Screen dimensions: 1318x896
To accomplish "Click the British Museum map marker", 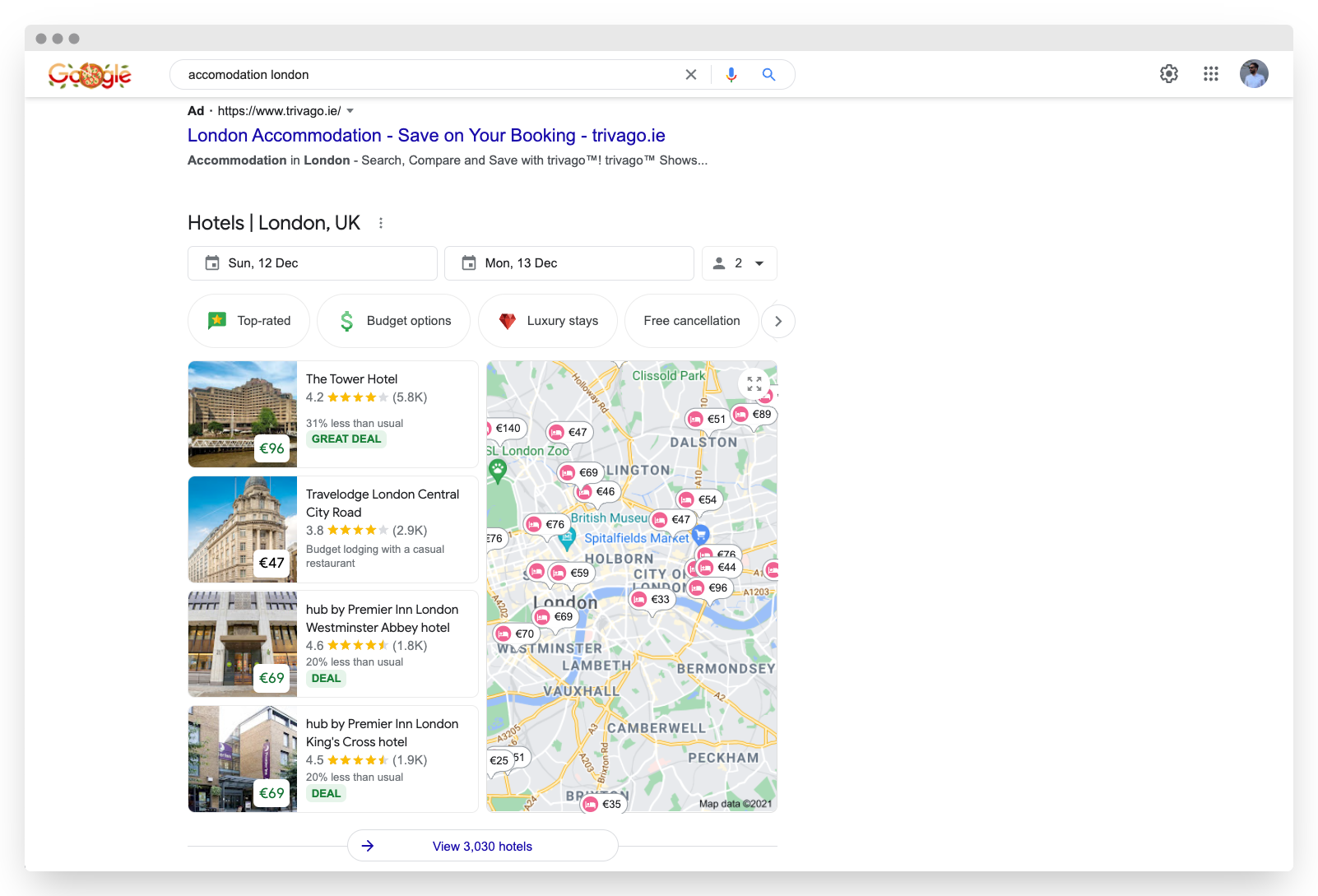I will 567,540.
